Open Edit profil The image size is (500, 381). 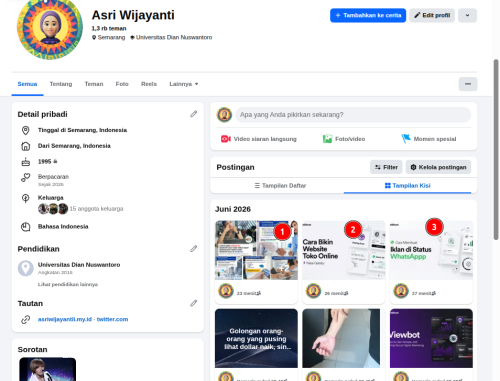(432, 15)
